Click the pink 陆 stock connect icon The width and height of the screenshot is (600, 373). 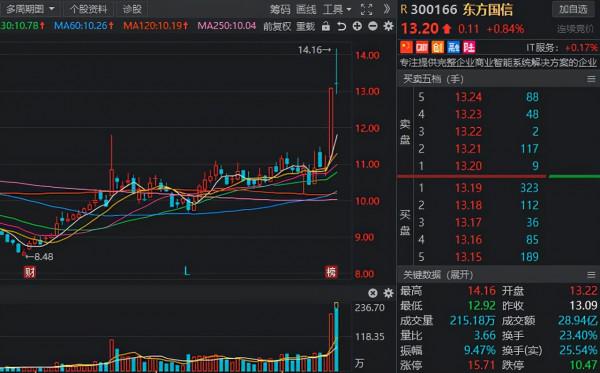[x=469, y=47]
